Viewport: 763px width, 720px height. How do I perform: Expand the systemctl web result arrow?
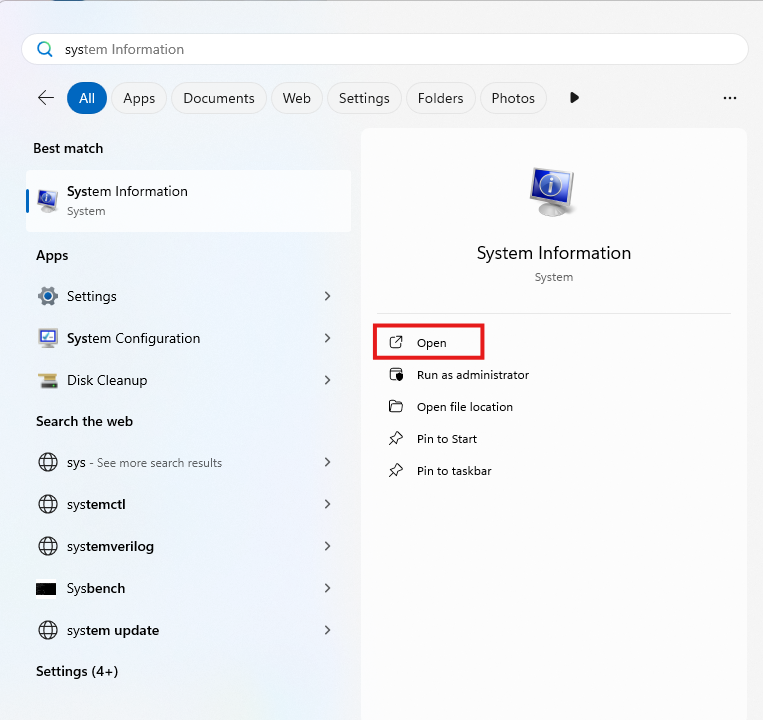point(327,504)
